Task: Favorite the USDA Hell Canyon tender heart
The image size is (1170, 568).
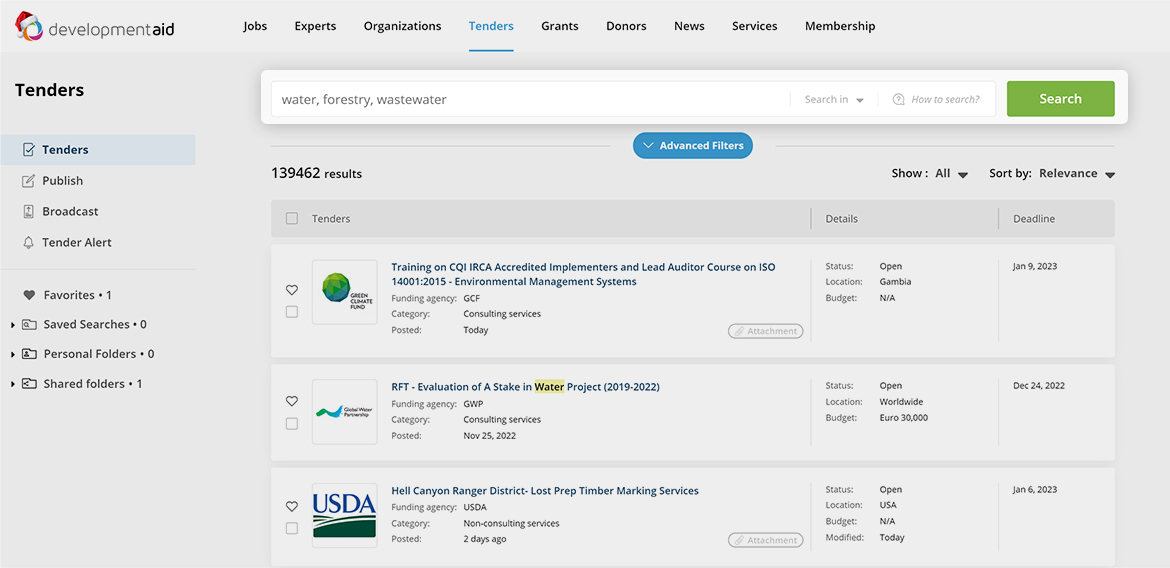Action: pos(292,506)
